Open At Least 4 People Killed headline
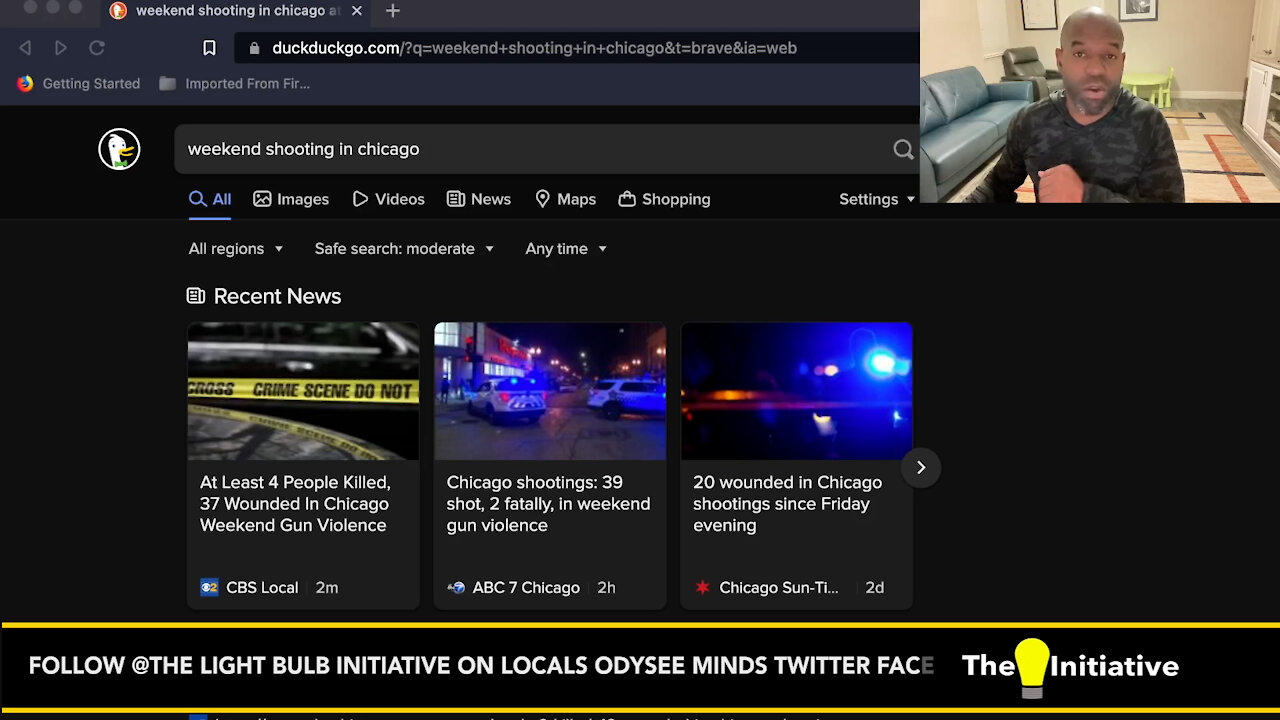The image size is (1280, 720). click(x=295, y=504)
